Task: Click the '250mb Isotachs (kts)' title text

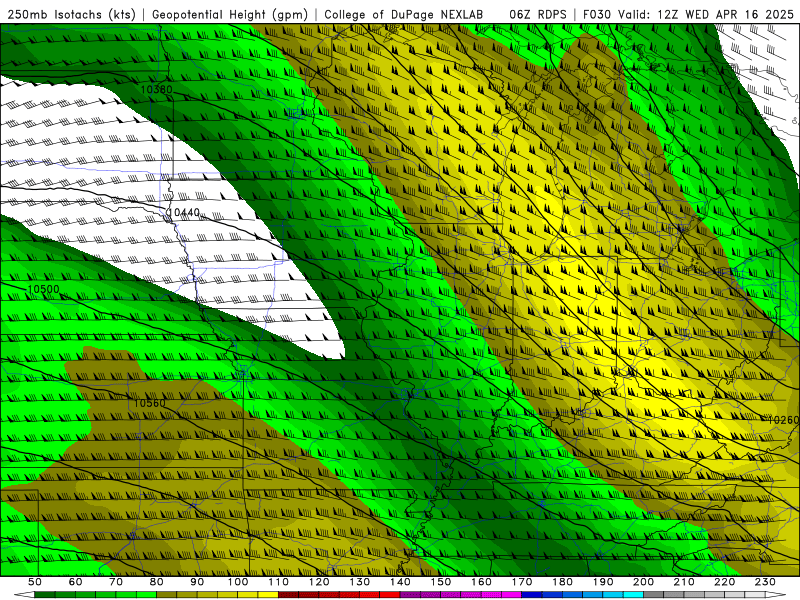Action: tap(71, 14)
